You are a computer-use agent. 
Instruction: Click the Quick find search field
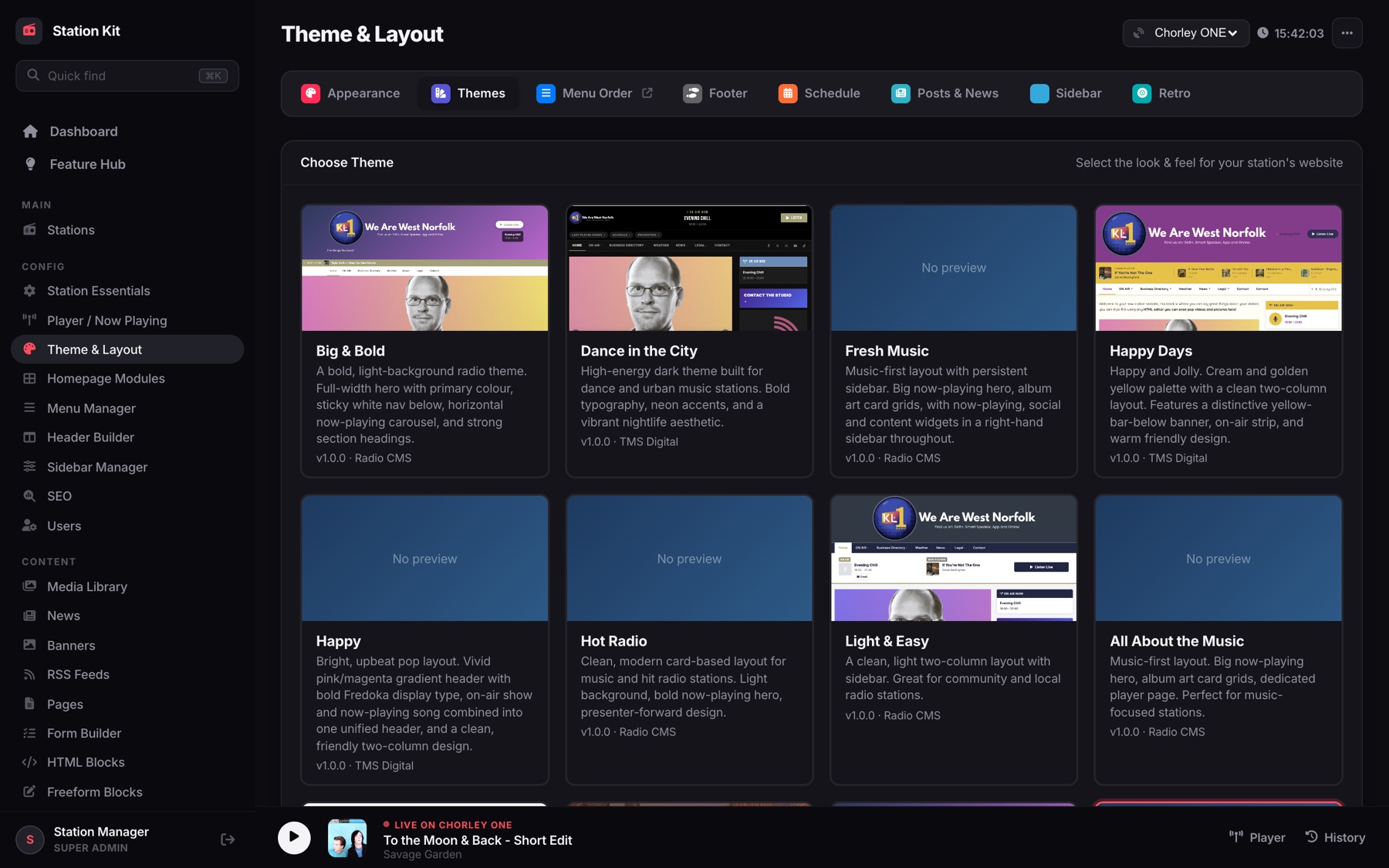point(127,76)
